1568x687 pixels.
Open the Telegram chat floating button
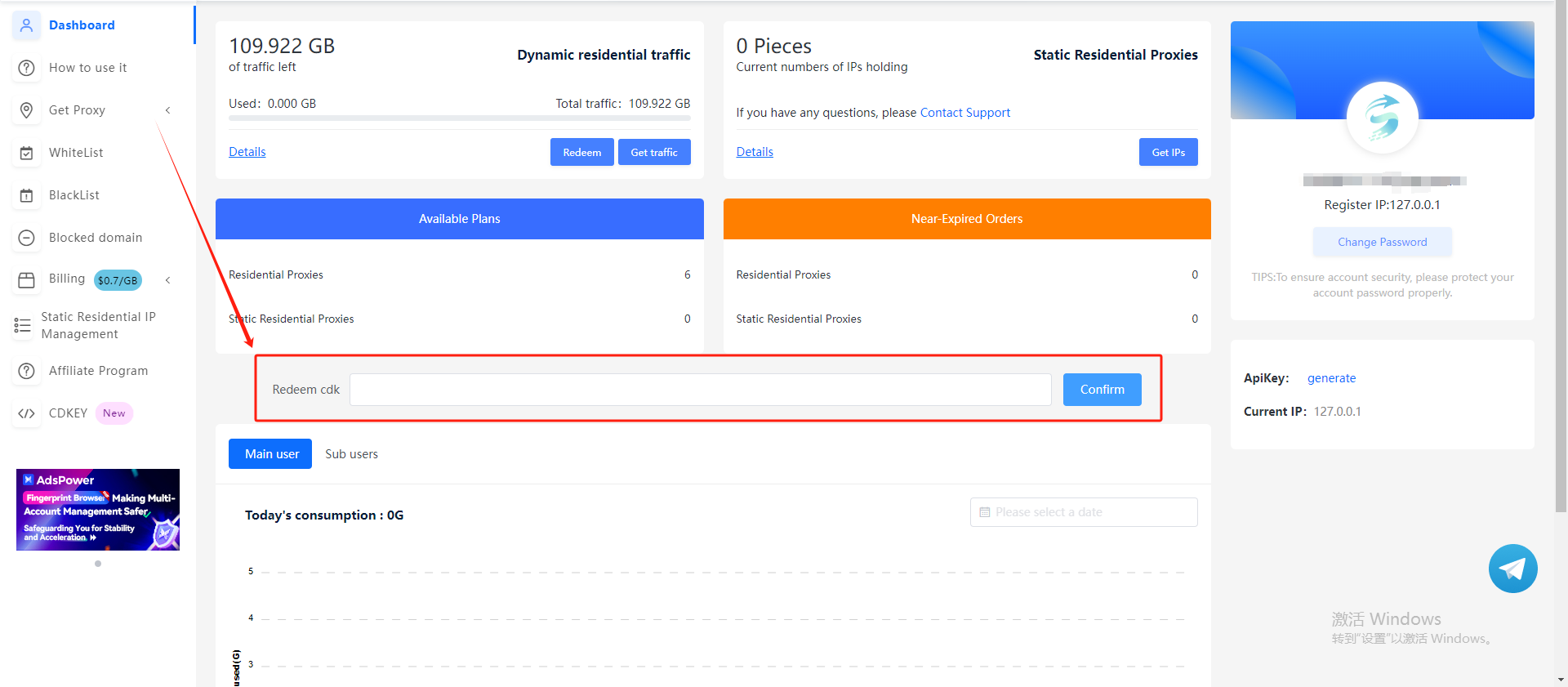click(1512, 569)
